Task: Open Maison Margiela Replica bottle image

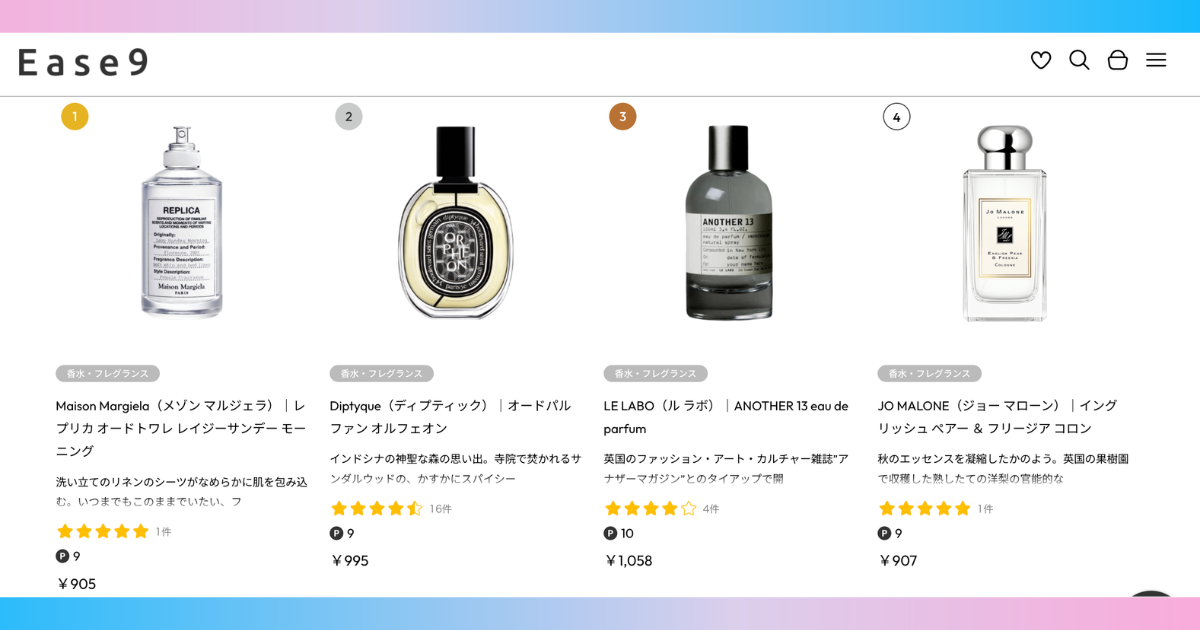Action: (x=182, y=222)
